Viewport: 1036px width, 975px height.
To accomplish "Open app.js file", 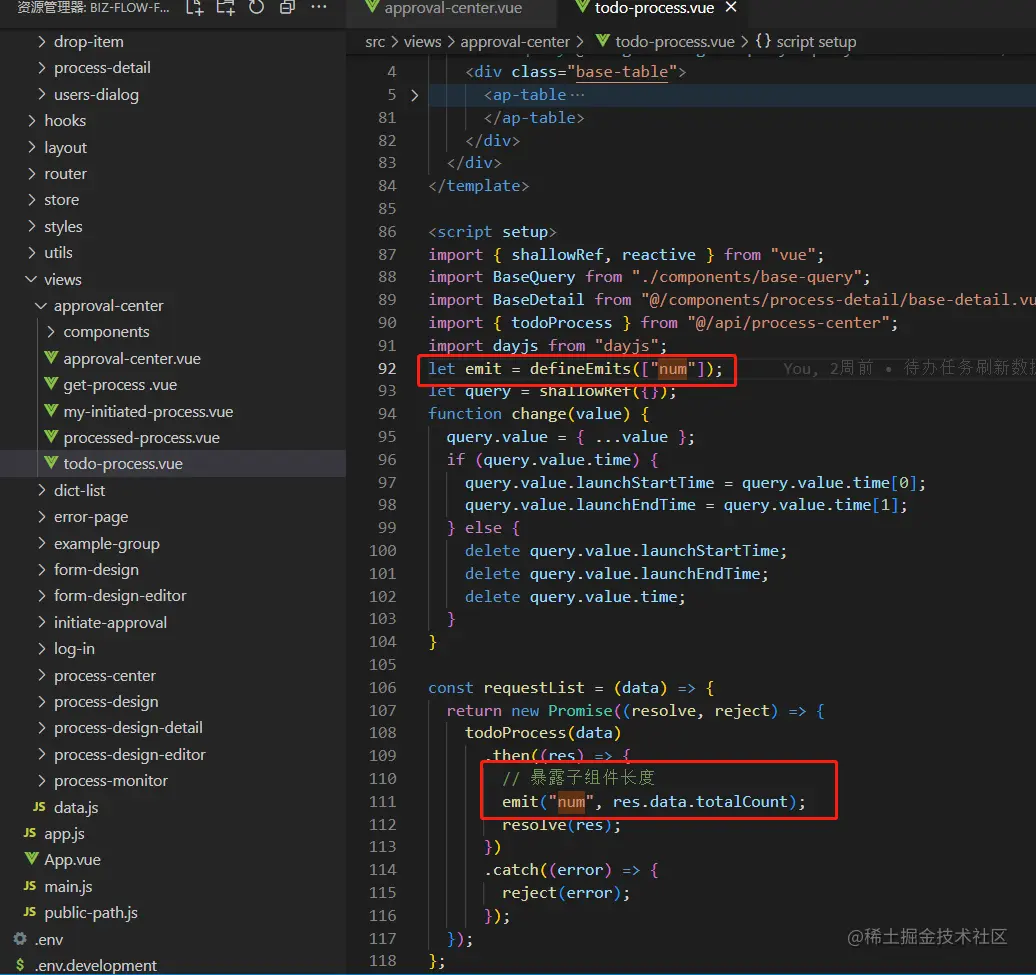I will pos(63,834).
